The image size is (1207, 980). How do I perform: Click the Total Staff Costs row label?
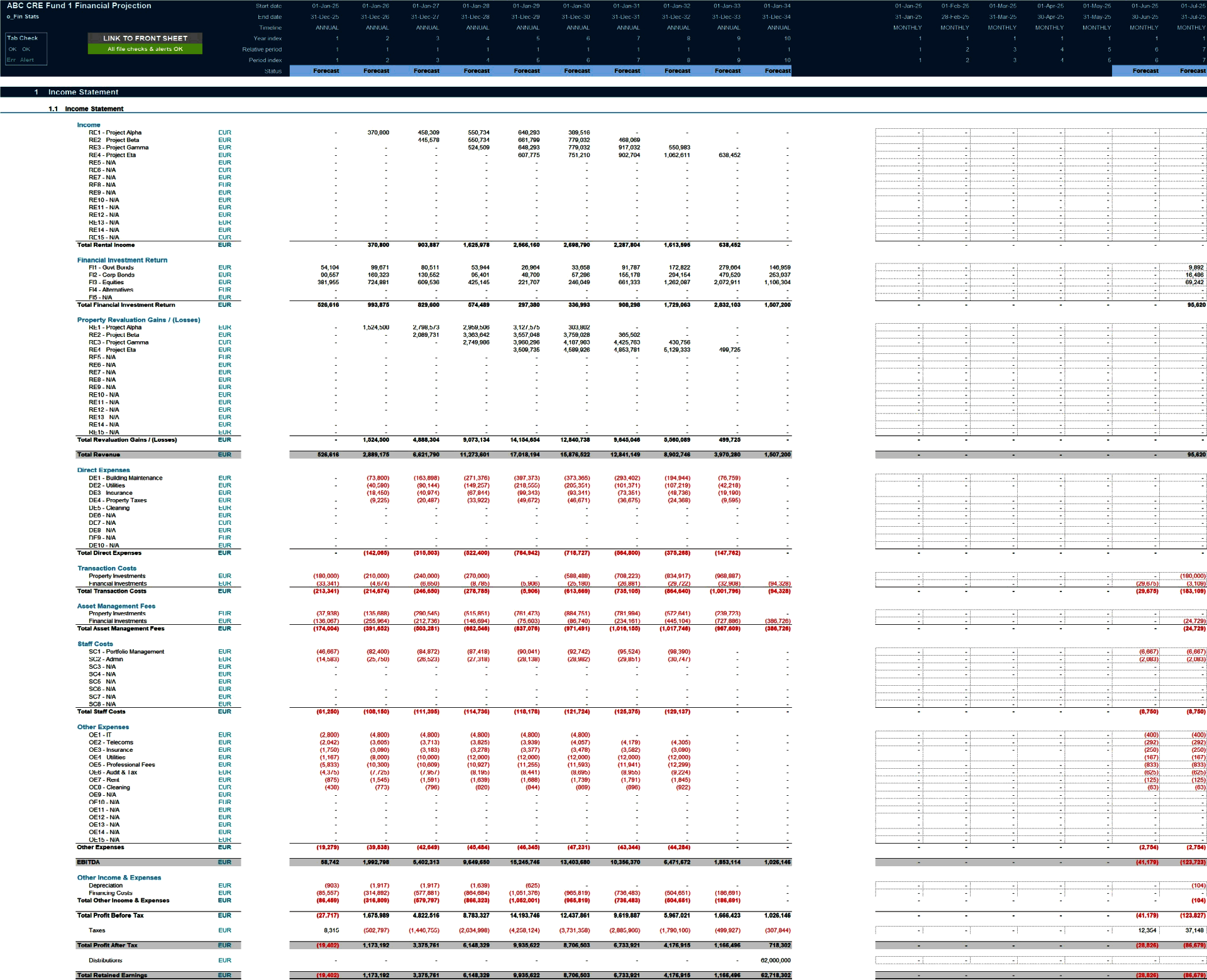coord(101,712)
